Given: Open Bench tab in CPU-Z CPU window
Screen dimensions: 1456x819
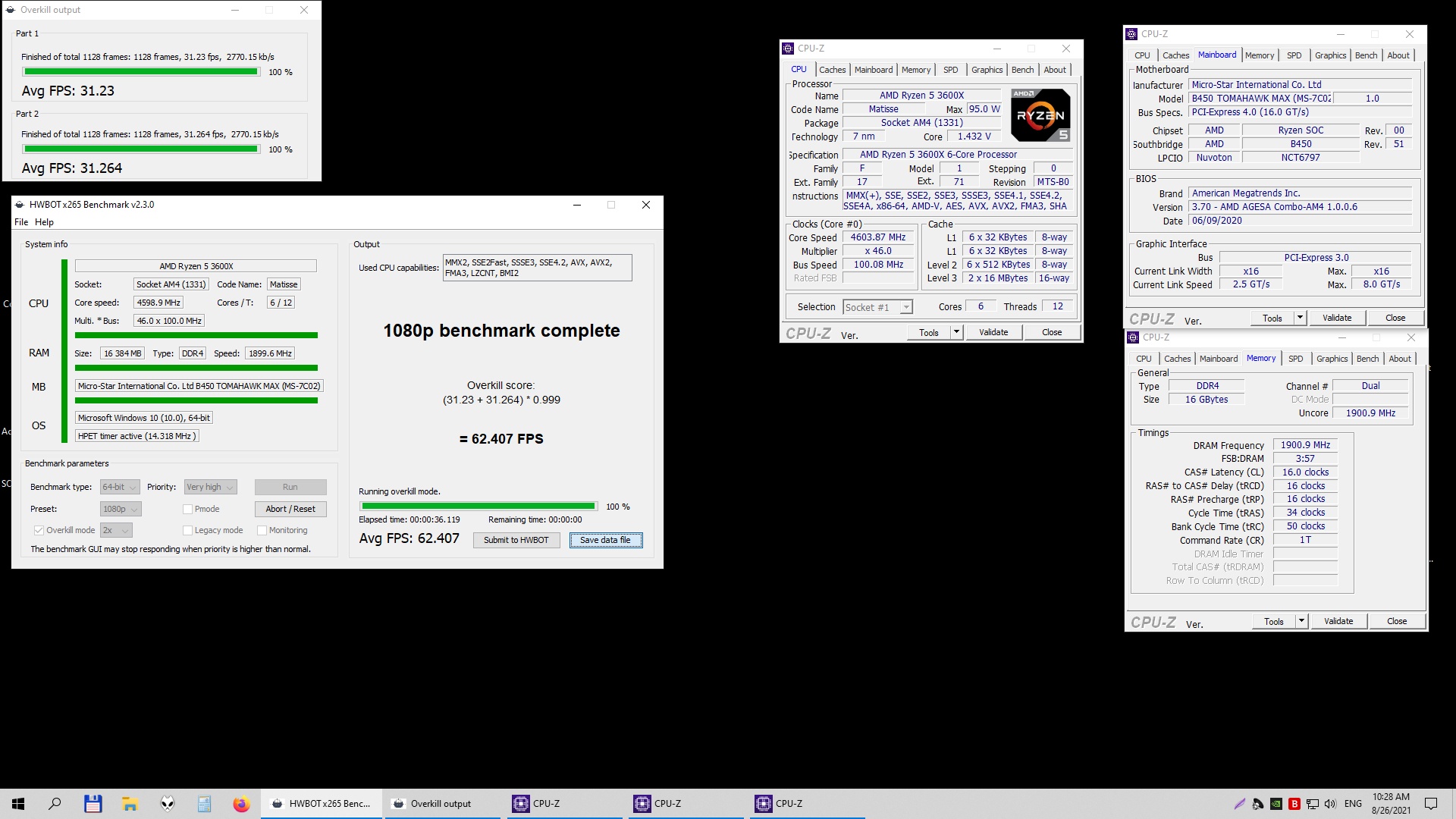Looking at the screenshot, I should click(x=1022, y=70).
